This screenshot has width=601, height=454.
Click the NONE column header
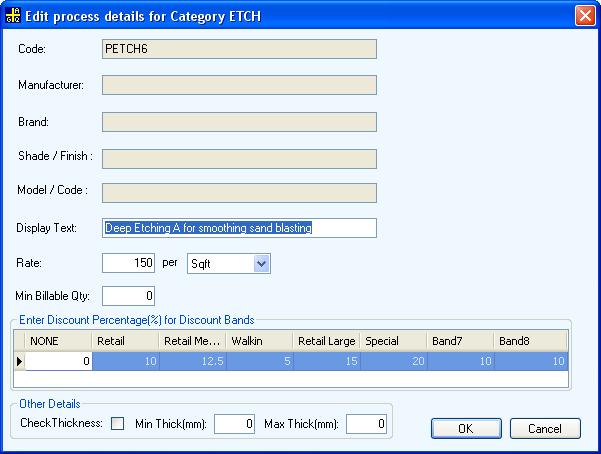(x=58, y=341)
